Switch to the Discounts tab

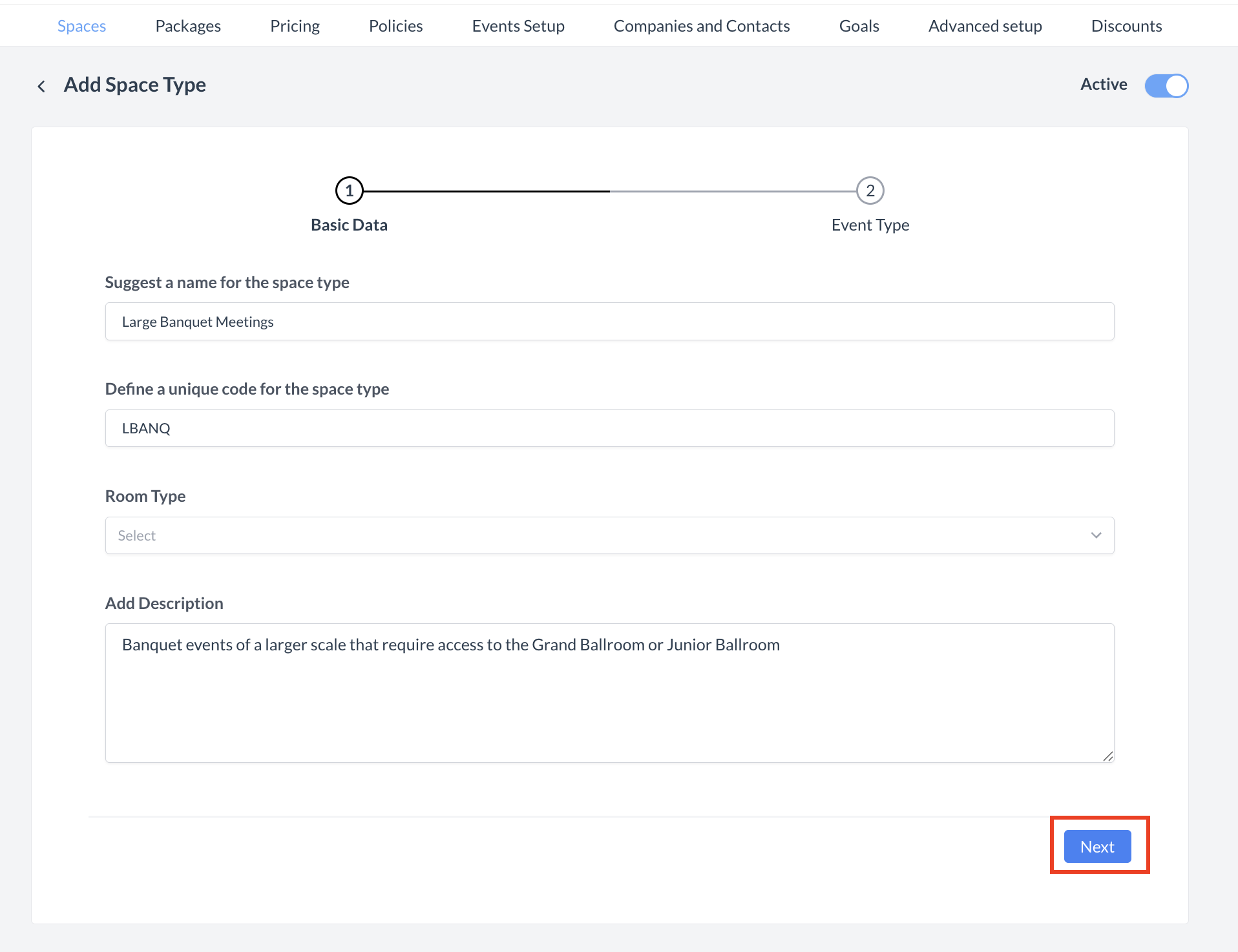tap(1126, 26)
